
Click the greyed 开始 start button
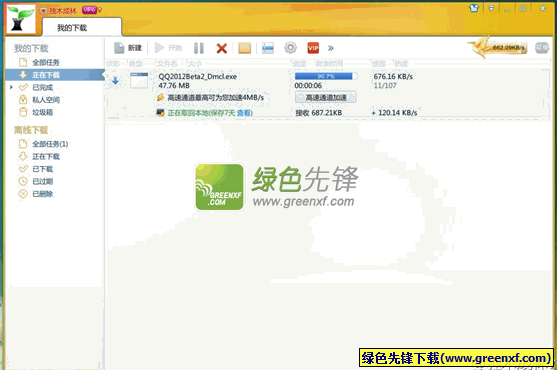click(168, 48)
